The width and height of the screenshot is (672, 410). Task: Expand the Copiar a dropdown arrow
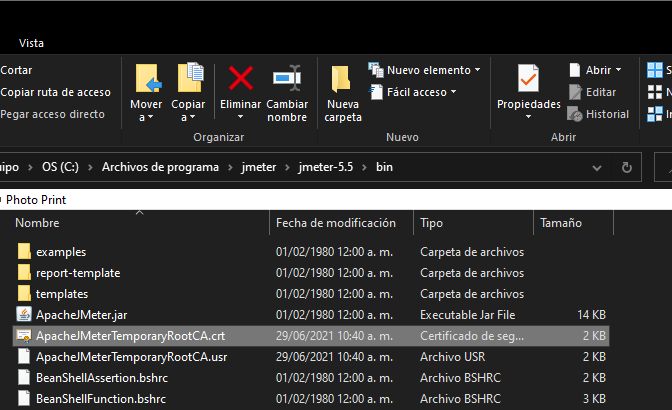click(x=192, y=117)
